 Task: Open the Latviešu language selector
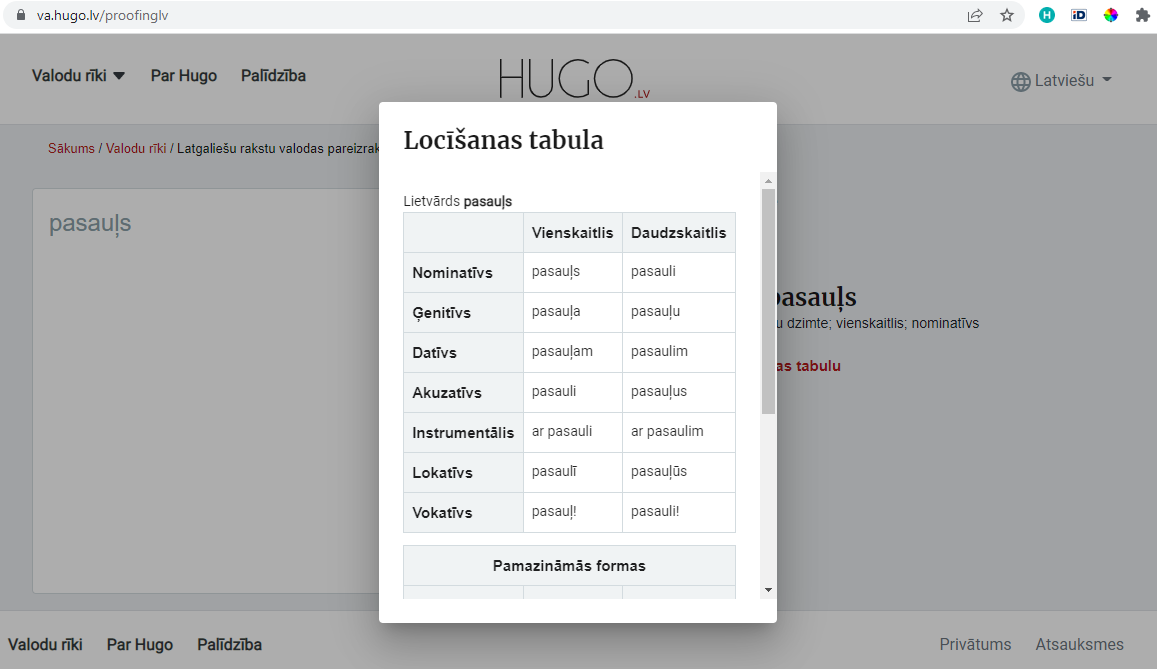pos(1062,81)
